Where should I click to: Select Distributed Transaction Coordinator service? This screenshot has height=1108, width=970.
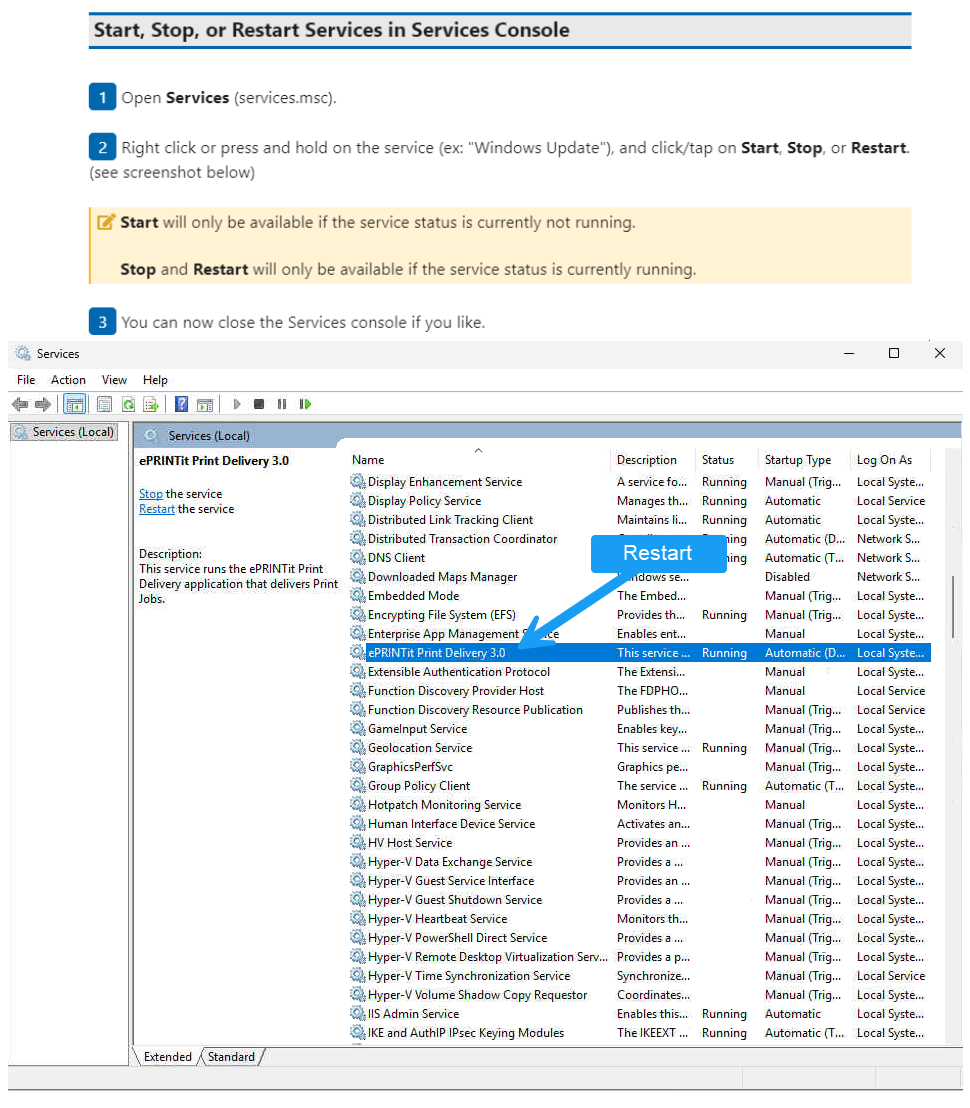pos(639,538)
